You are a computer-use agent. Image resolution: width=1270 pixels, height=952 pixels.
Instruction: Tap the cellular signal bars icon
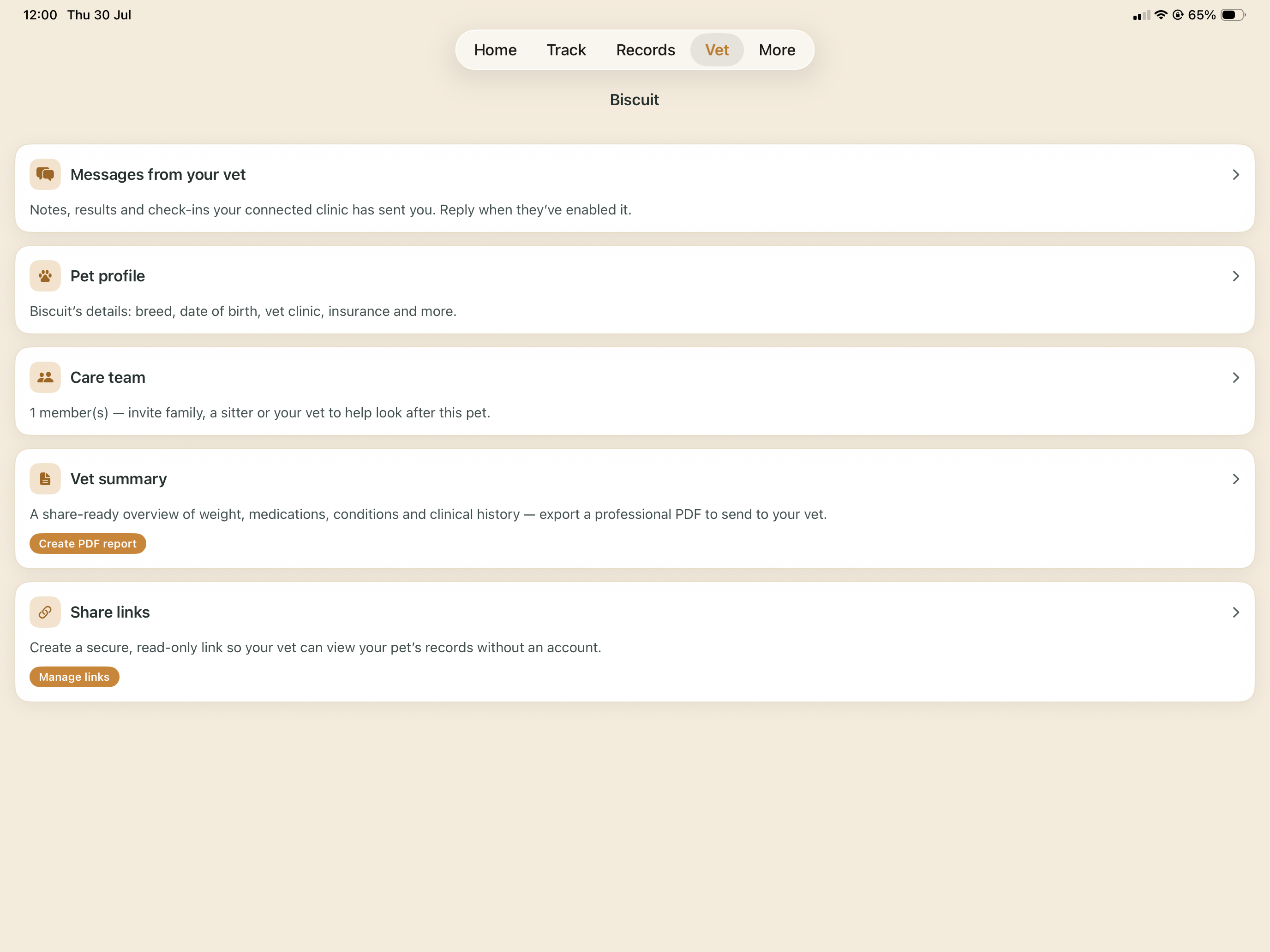pos(1141,15)
